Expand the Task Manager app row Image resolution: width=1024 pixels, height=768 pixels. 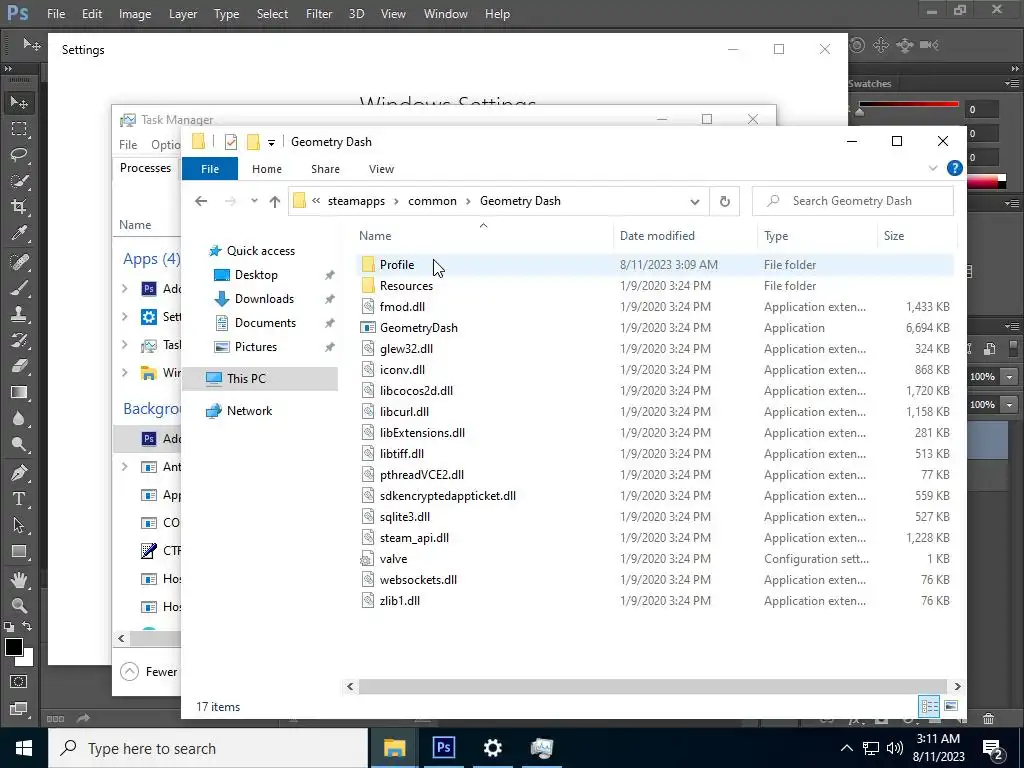[125, 345]
